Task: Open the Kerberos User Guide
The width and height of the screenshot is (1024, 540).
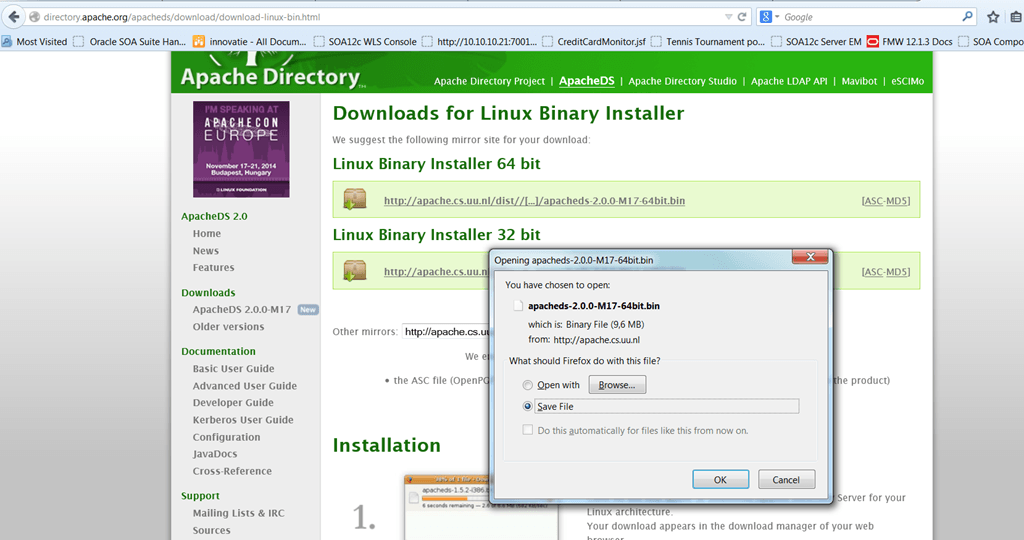Action: [242, 420]
